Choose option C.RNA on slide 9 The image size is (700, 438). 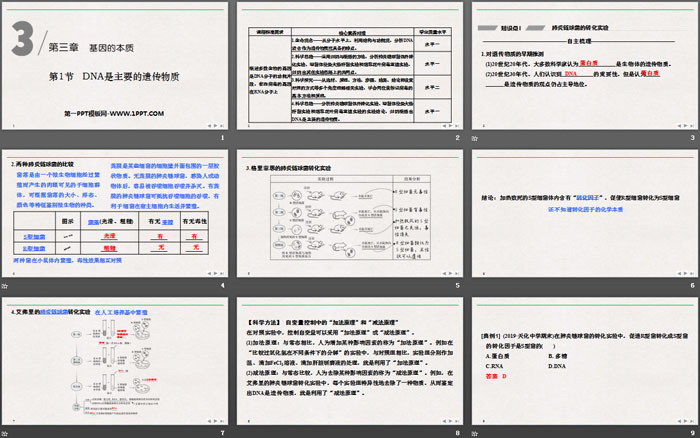tap(497, 365)
